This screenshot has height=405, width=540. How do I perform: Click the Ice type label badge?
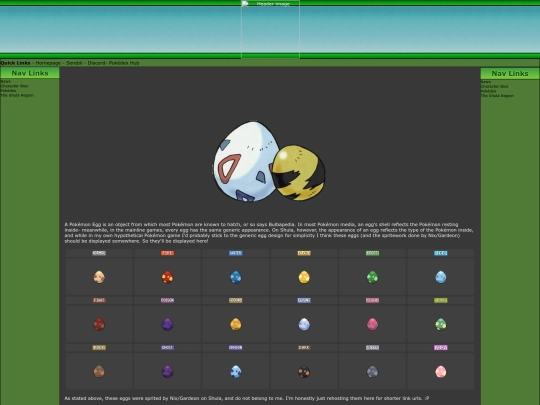pyautogui.click(x=440, y=253)
